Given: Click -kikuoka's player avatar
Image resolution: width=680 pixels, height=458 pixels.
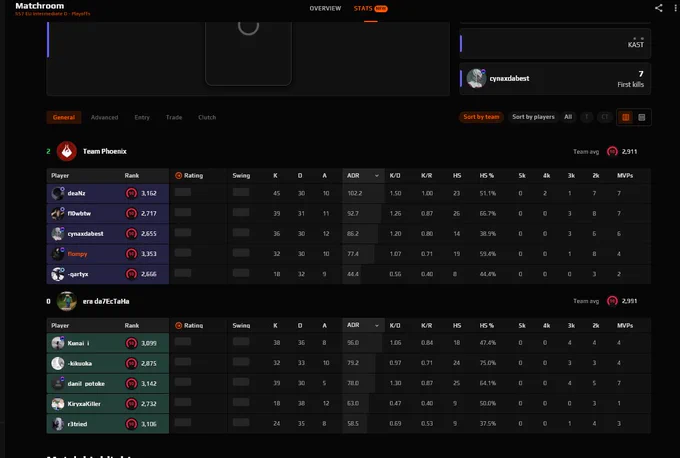Looking at the screenshot, I should point(58,363).
